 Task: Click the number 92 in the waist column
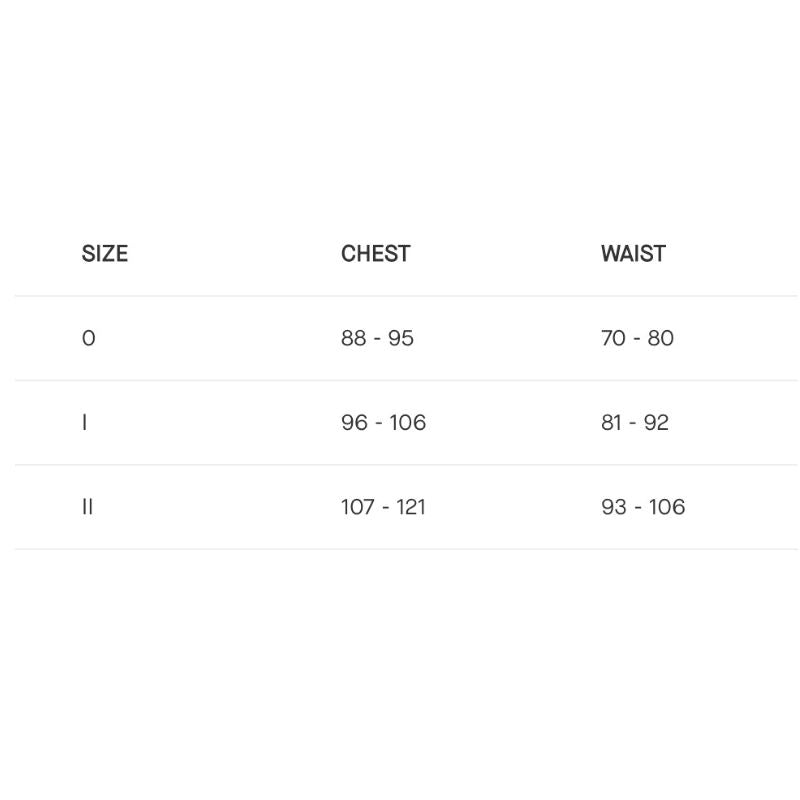coord(656,423)
